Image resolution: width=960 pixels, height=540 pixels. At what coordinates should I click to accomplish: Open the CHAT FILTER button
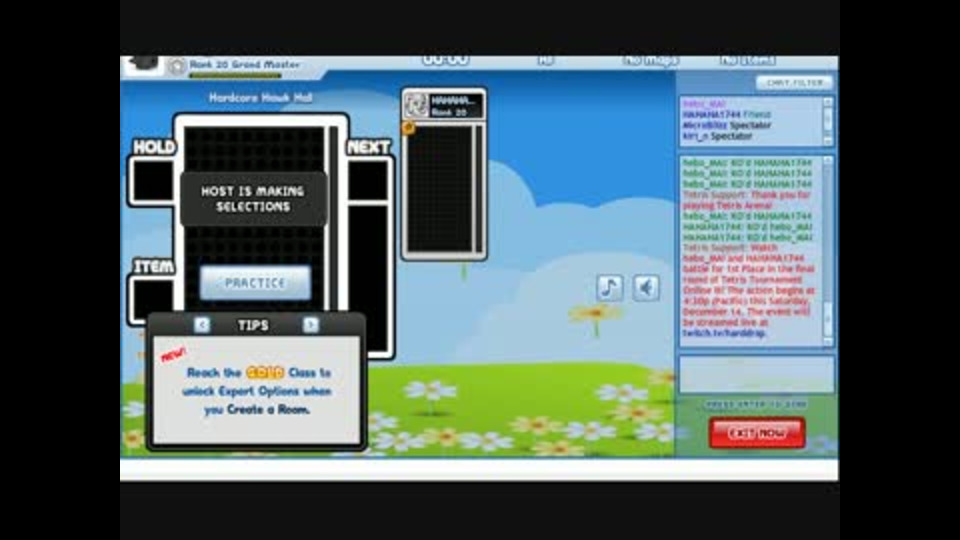(x=794, y=83)
